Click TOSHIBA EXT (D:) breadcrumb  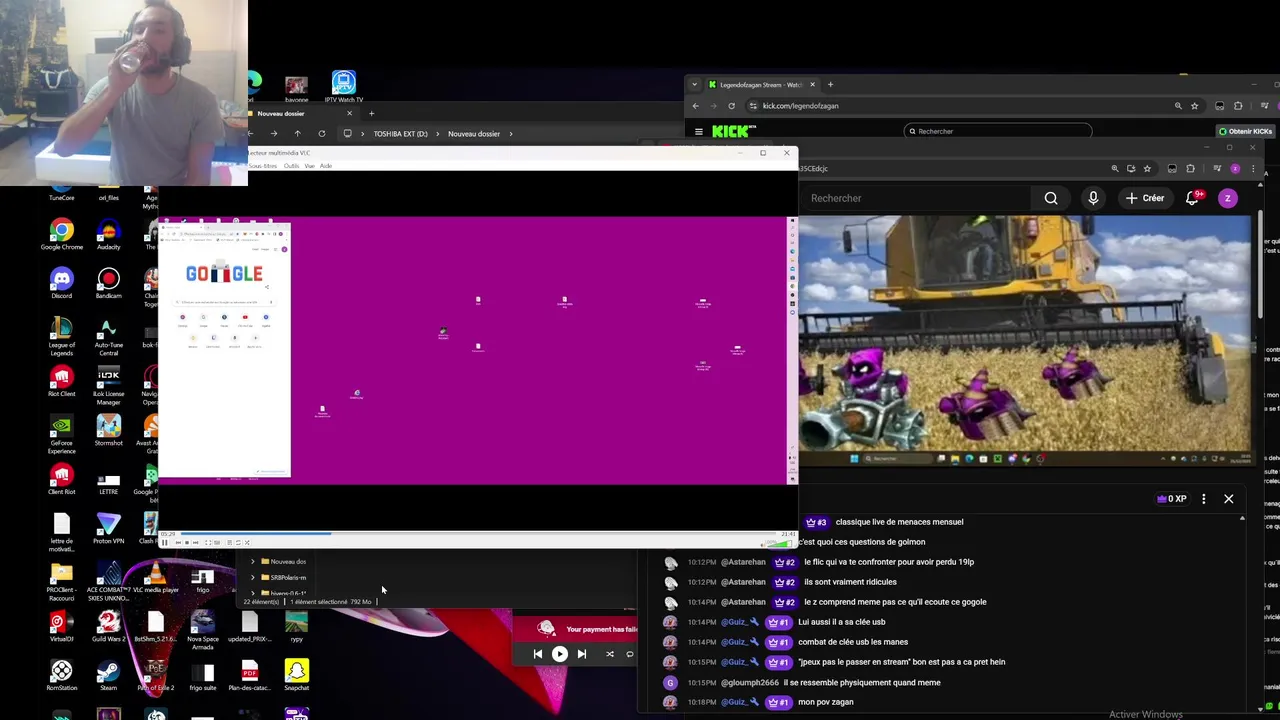[x=400, y=134]
